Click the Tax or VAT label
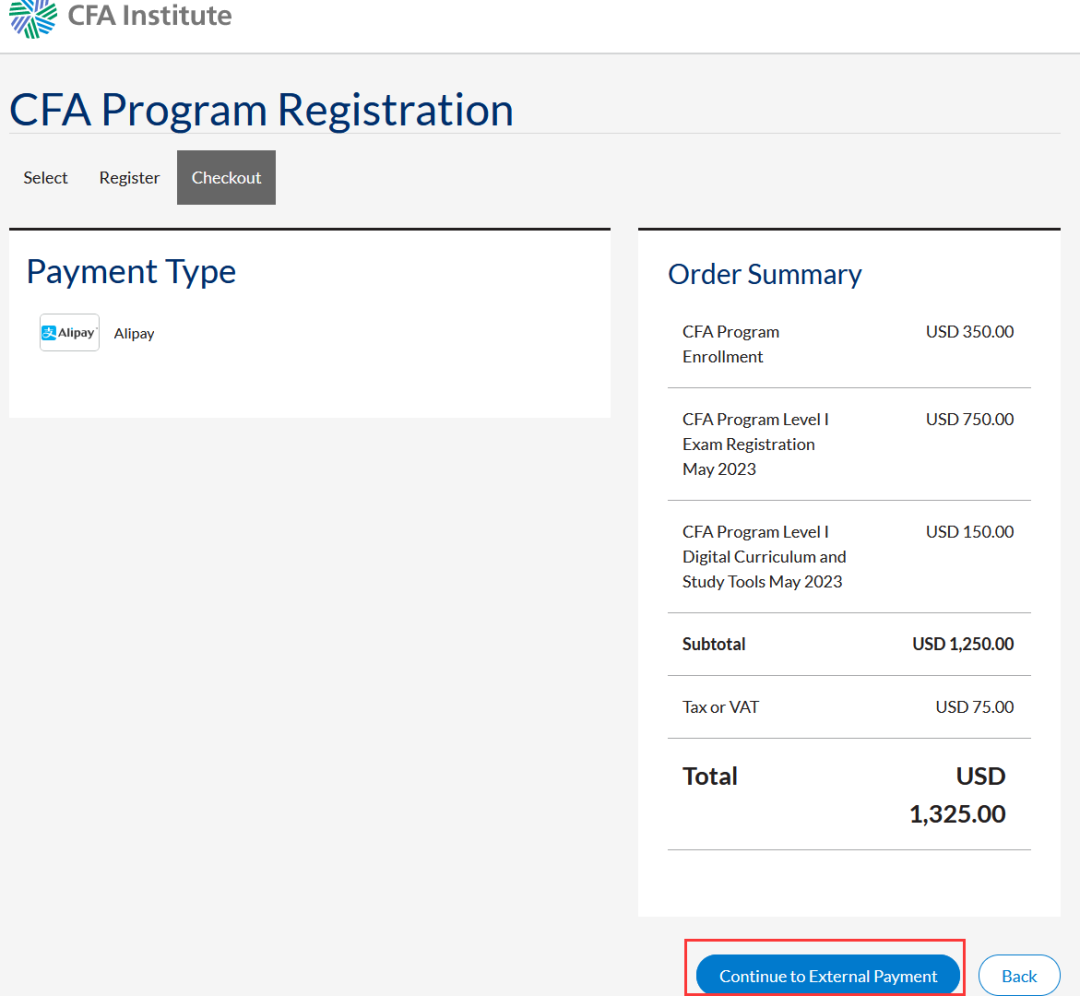This screenshot has height=996, width=1080. [720, 707]
